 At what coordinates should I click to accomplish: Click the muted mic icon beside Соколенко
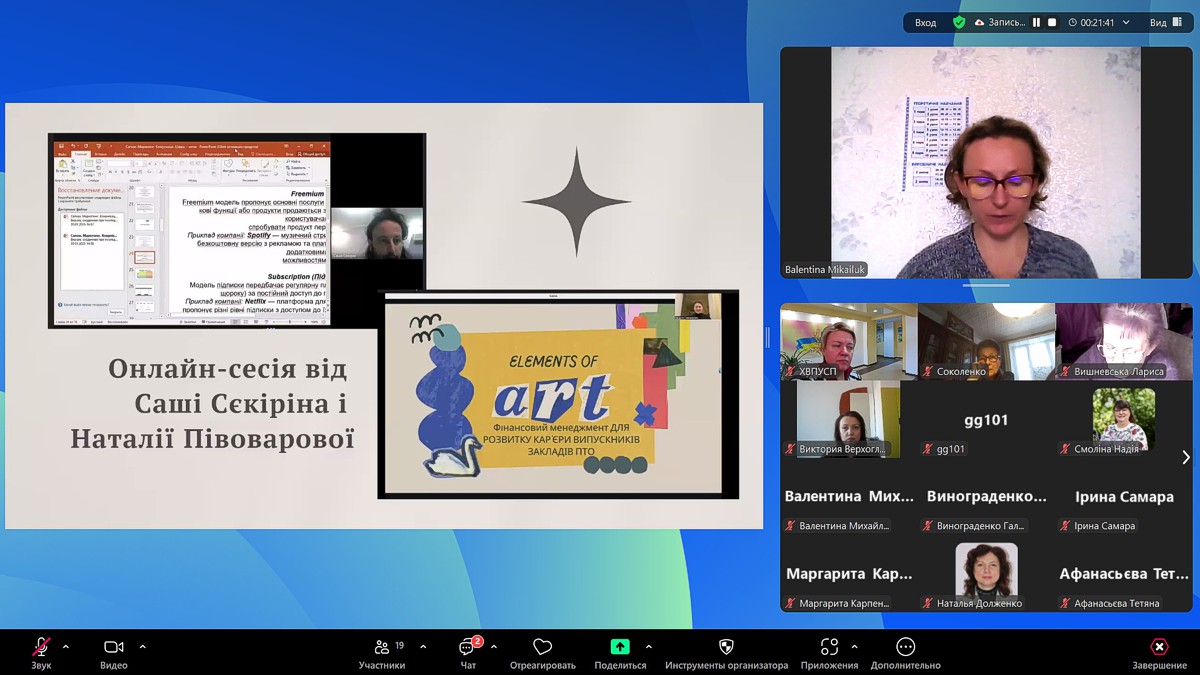[x=928, y=371]
